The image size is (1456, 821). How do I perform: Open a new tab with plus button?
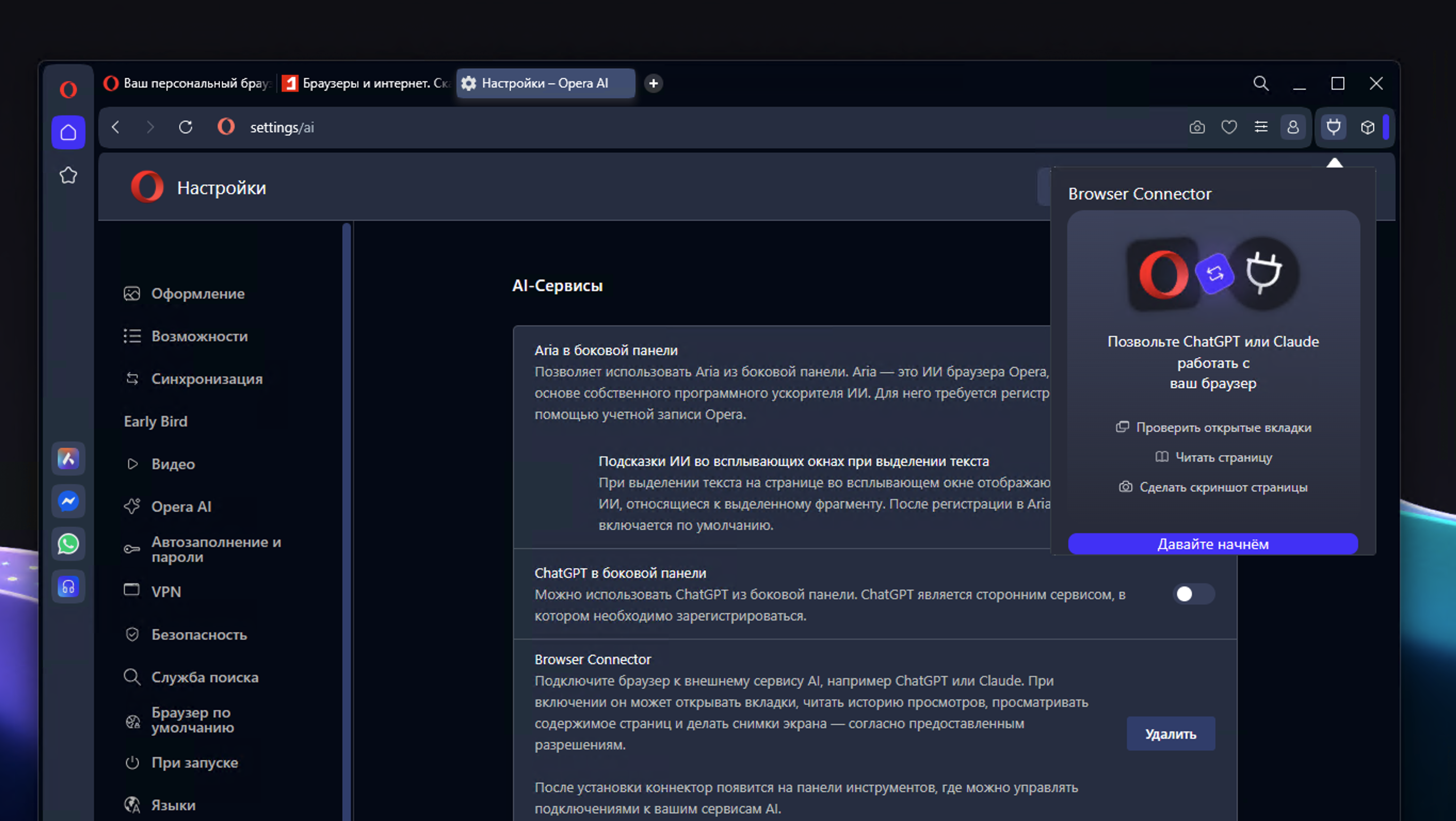point(654,84)
